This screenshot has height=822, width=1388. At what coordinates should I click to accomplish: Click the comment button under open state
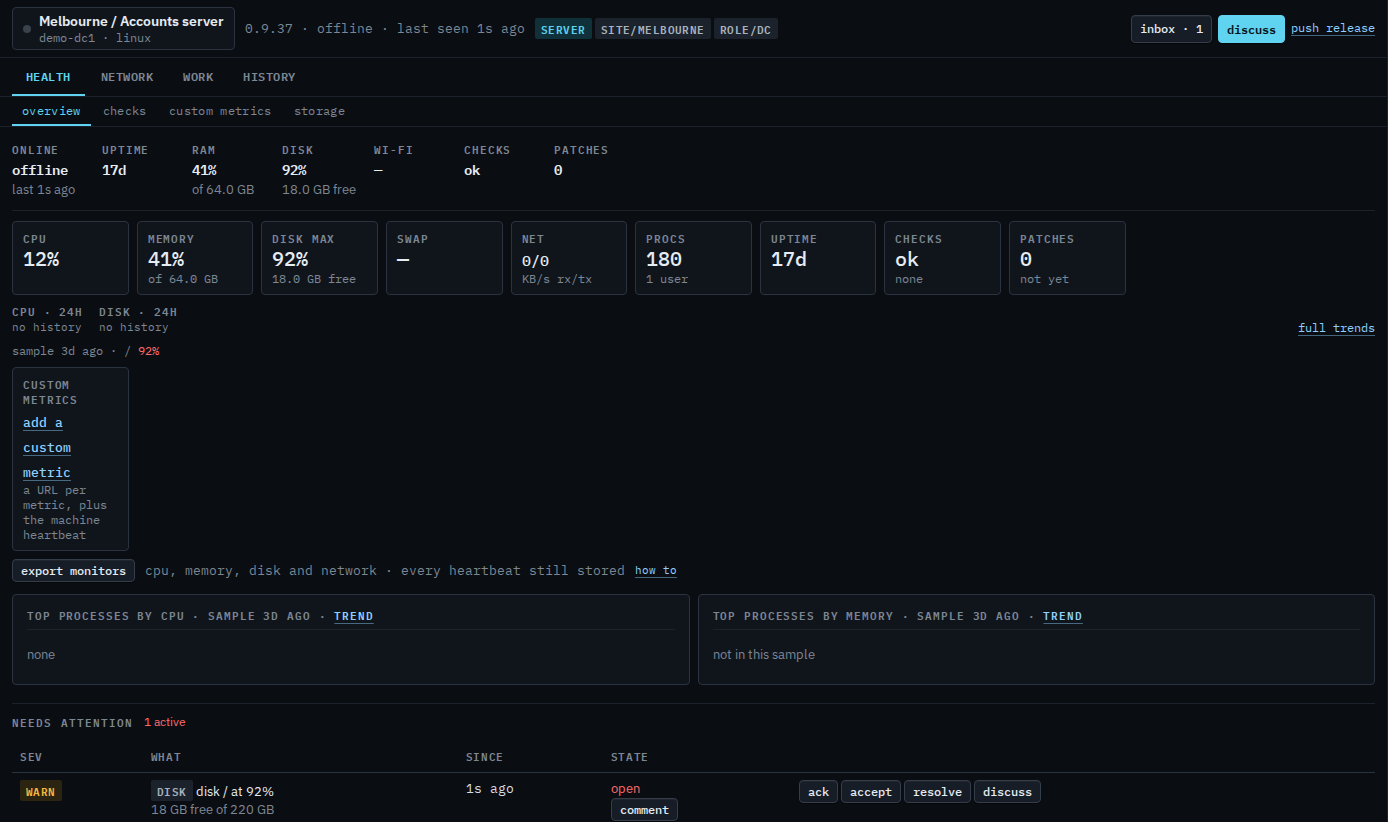(x=644, y=810)
